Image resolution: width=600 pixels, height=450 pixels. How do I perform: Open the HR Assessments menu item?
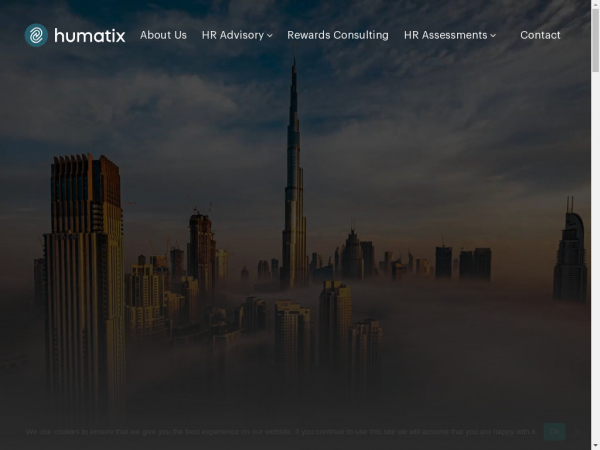445,35
